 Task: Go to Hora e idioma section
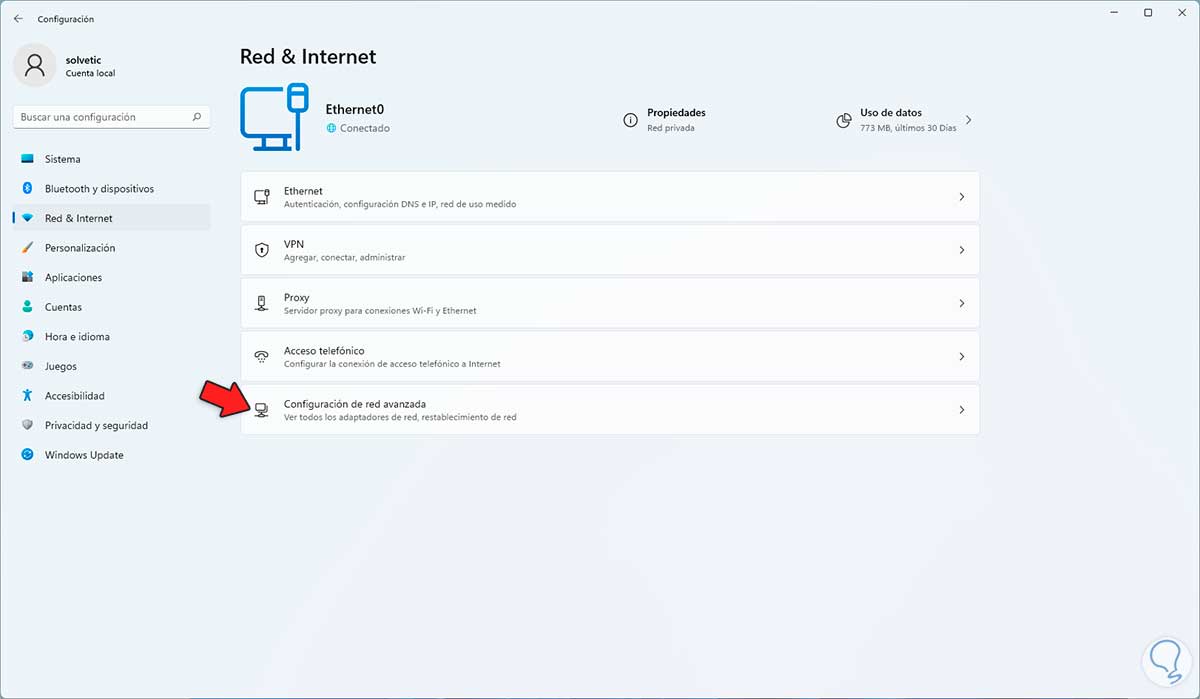pyautogui.click(x=112, y=337)
